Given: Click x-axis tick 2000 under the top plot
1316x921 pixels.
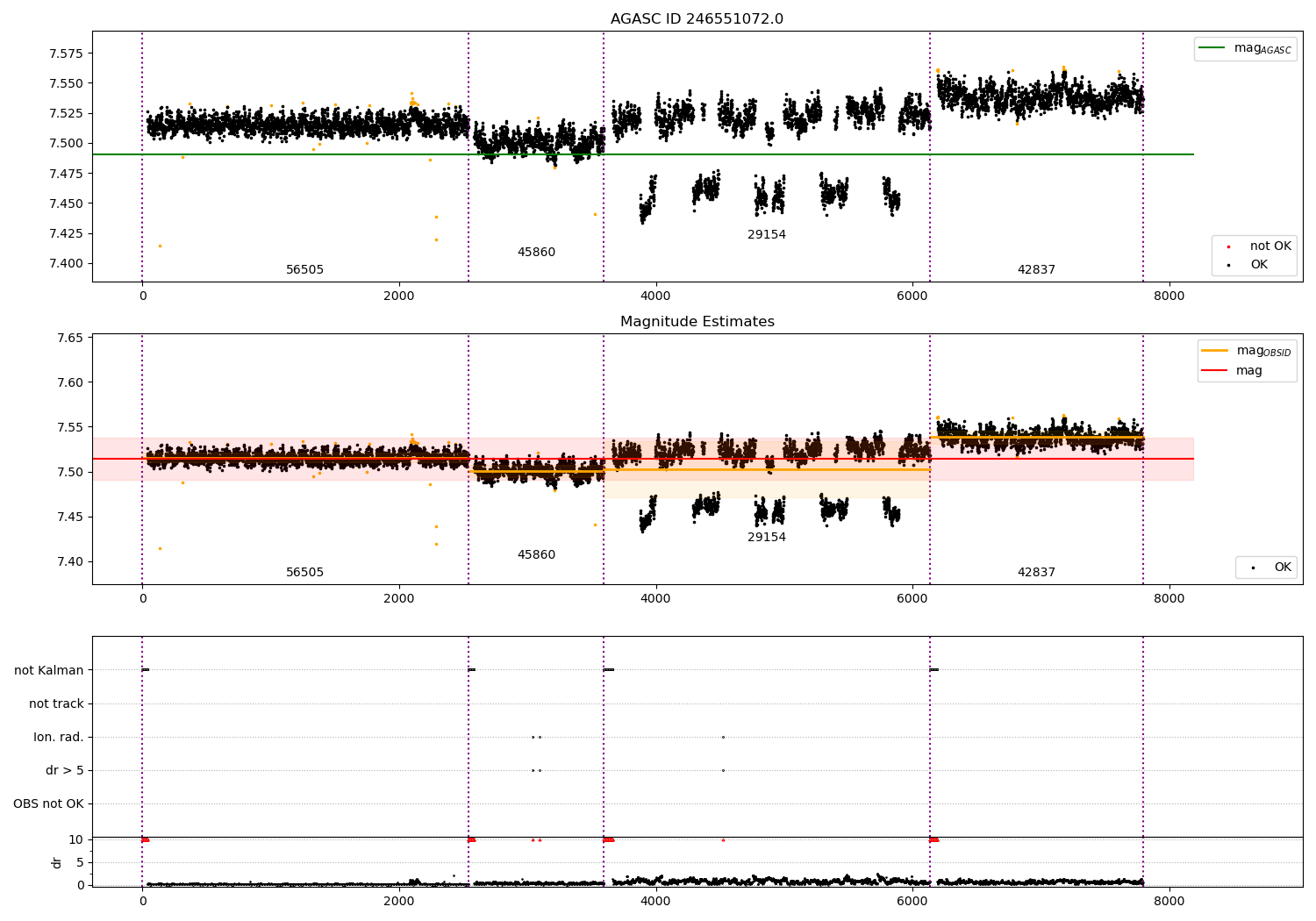Looking at the screenshot, I should click(x=399, y=296).
